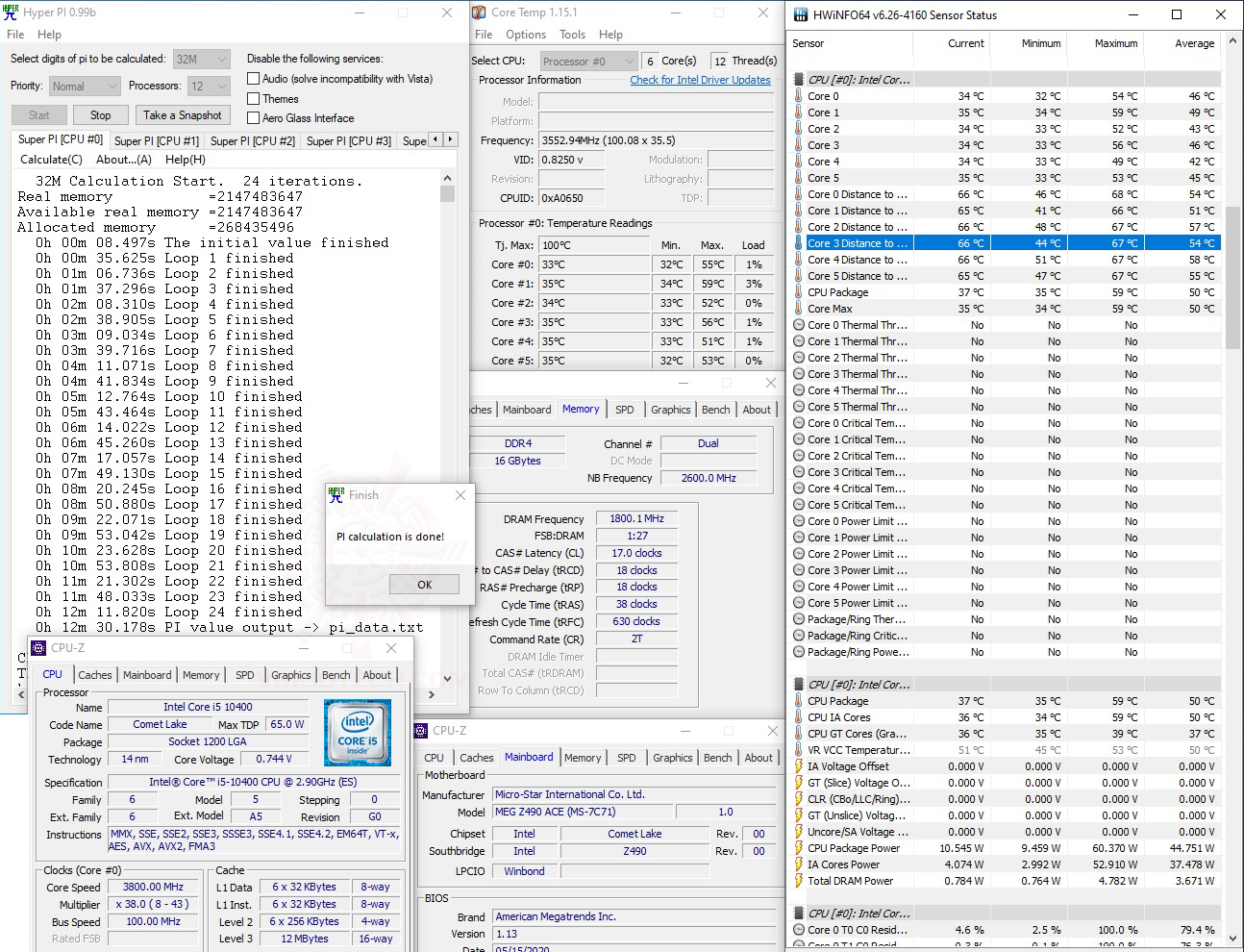The width and height of the screenshot is (1244, 952).
Task: Click the thermometer icon beside CPU IA Cores
Action: (799, 717)
